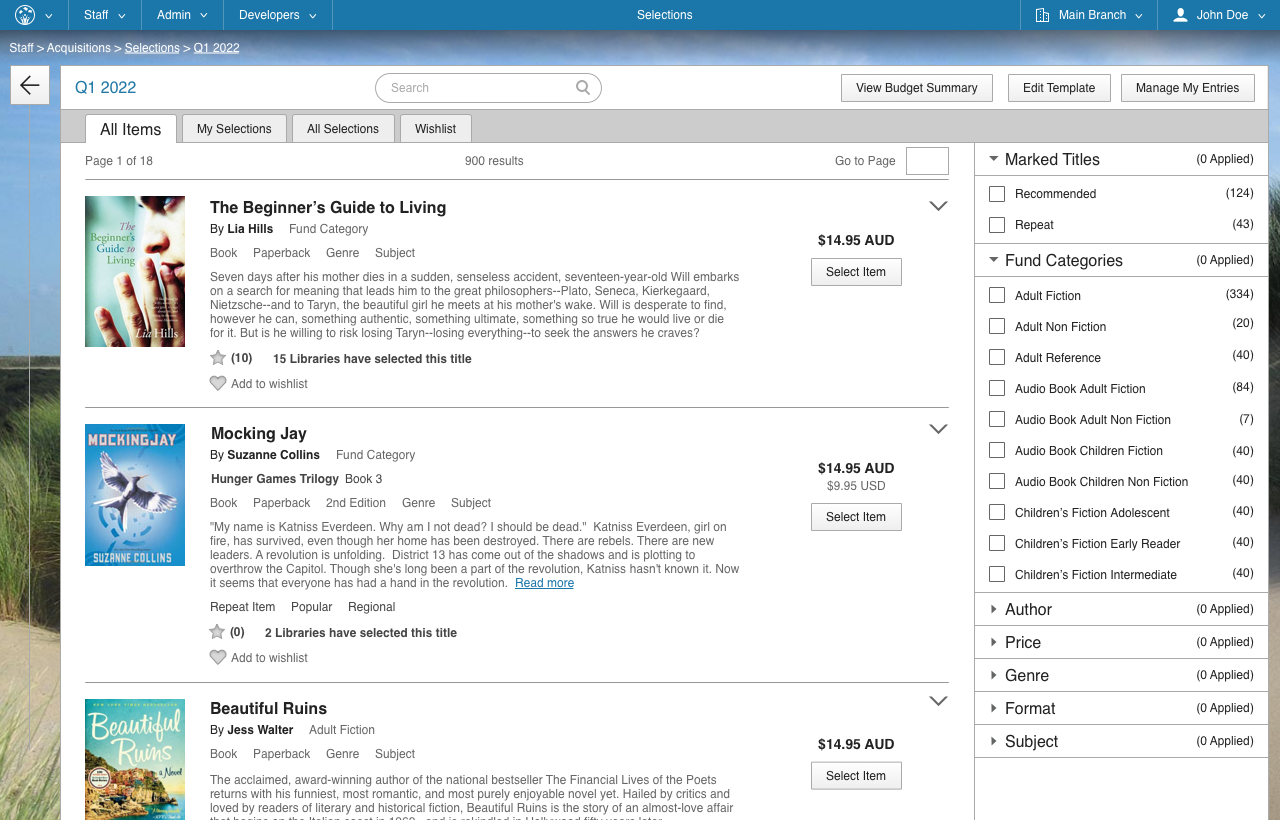Tick the Audio Book Children Fiction checkbox
1280x820 pixels.
997,451
